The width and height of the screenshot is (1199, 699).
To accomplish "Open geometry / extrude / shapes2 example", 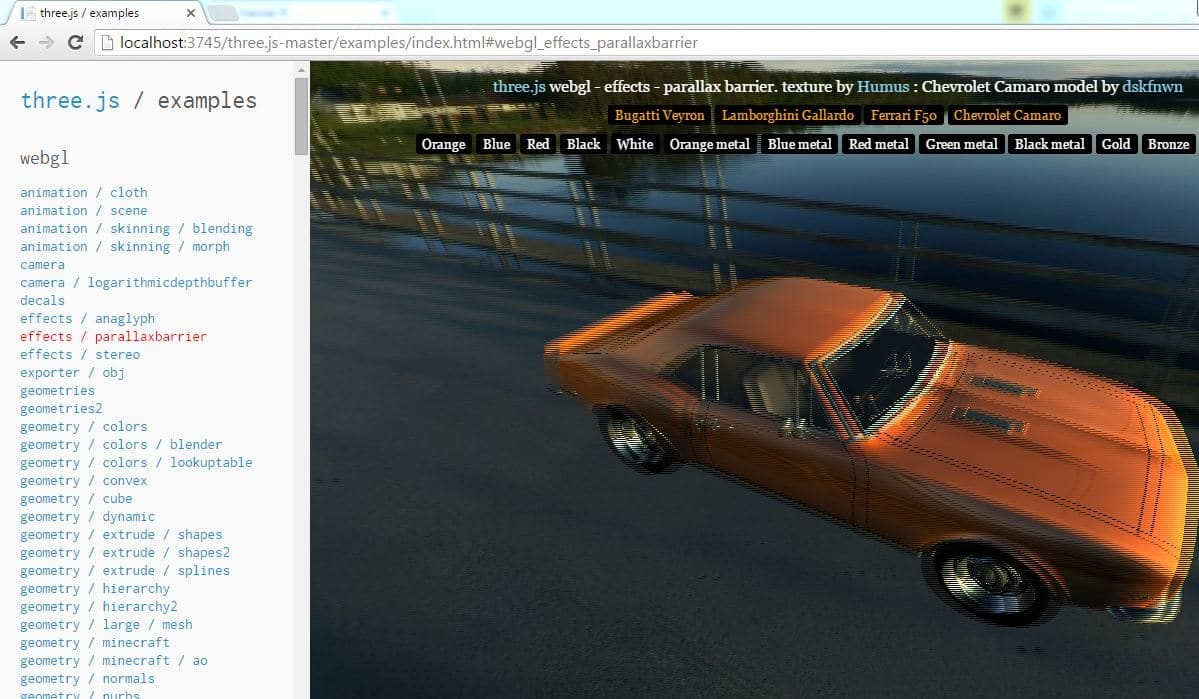I will [125, 552].
